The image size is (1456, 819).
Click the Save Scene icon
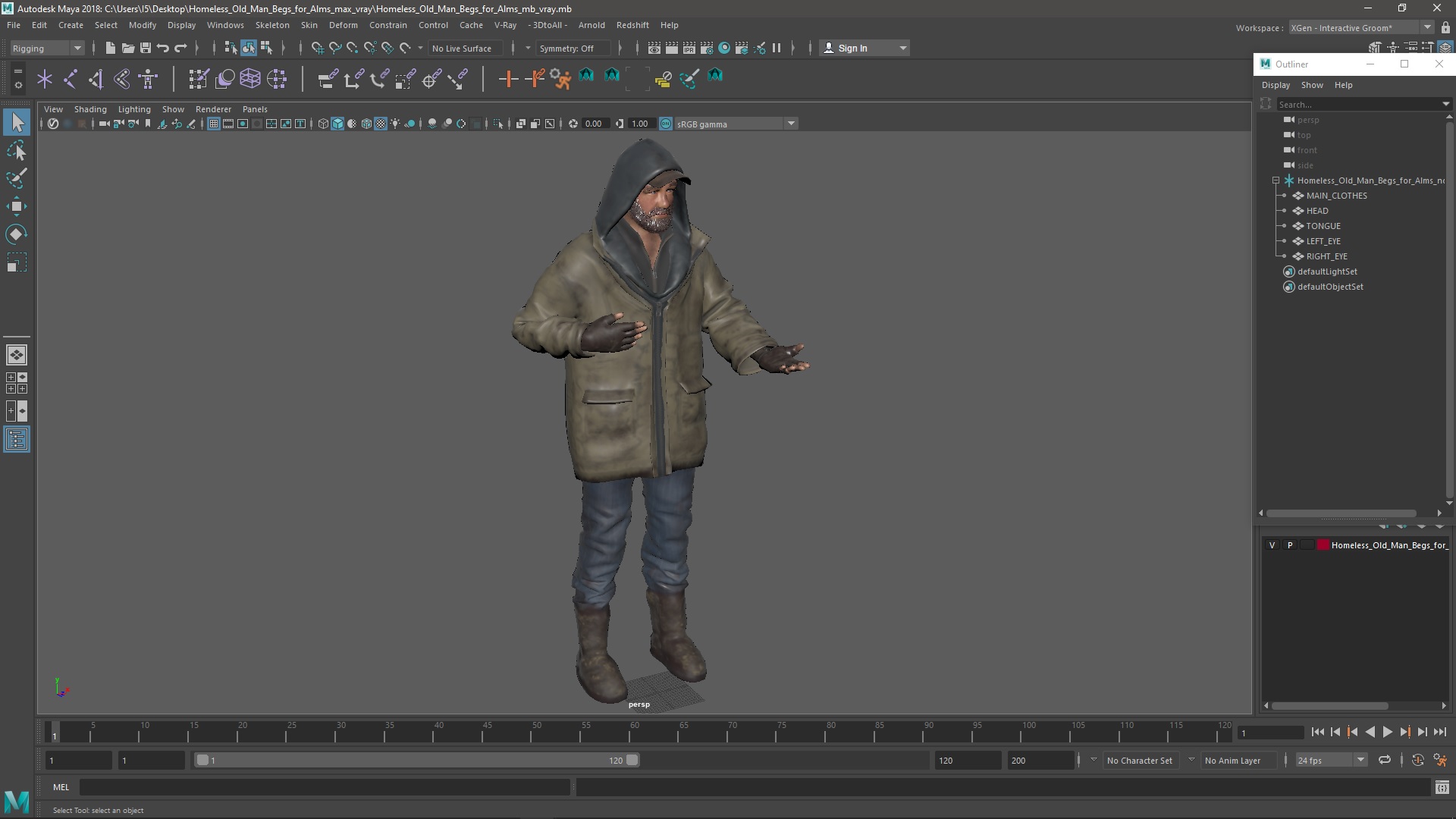pos(146,48)
